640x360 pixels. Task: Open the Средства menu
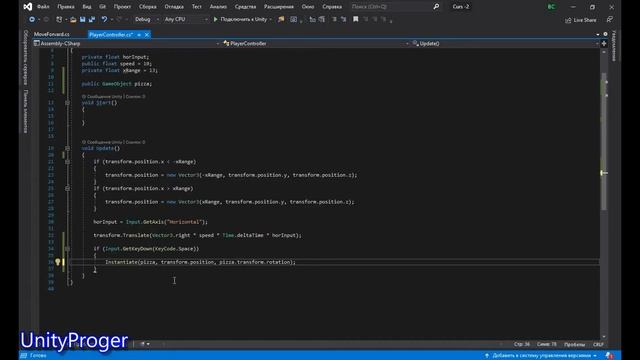click(x=245, y=7)
